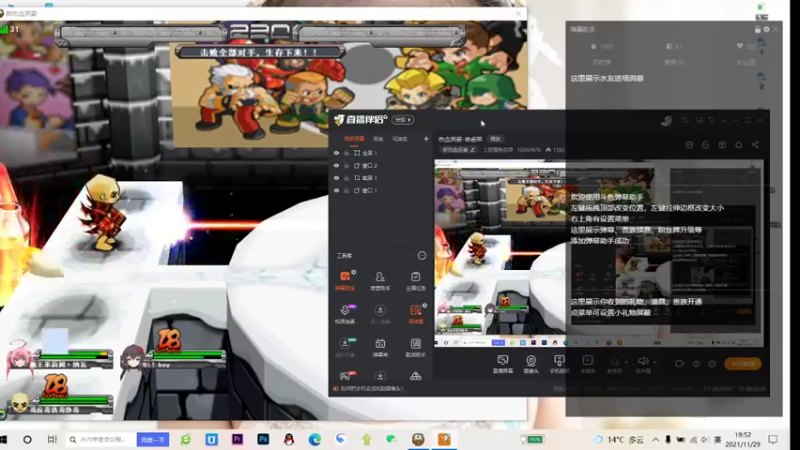Open the 弹幕助手 danmaku assistant tool

tap(345, 281)
